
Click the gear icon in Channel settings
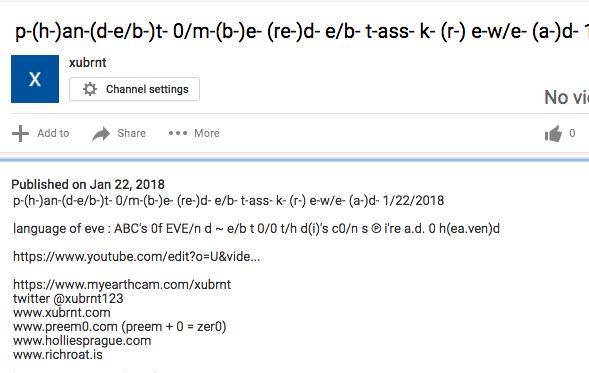click(x=90, y=89)
